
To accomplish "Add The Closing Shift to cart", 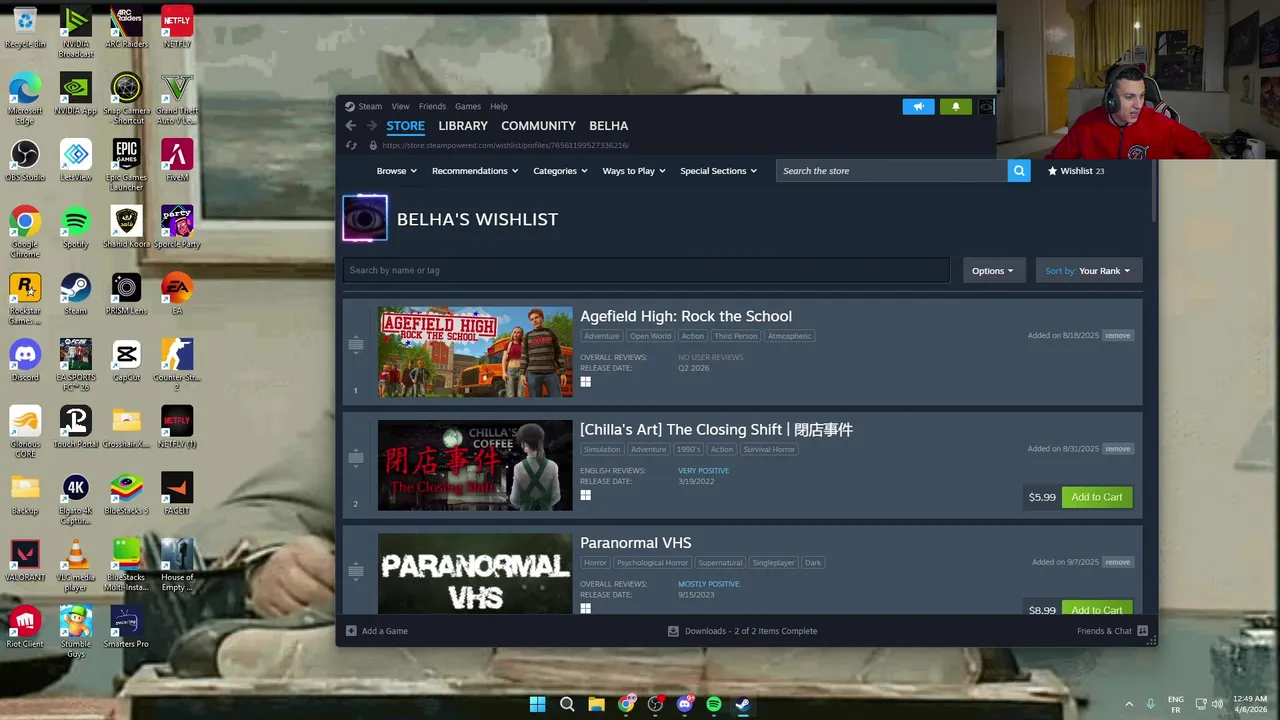I will (x=1097, y=497).
